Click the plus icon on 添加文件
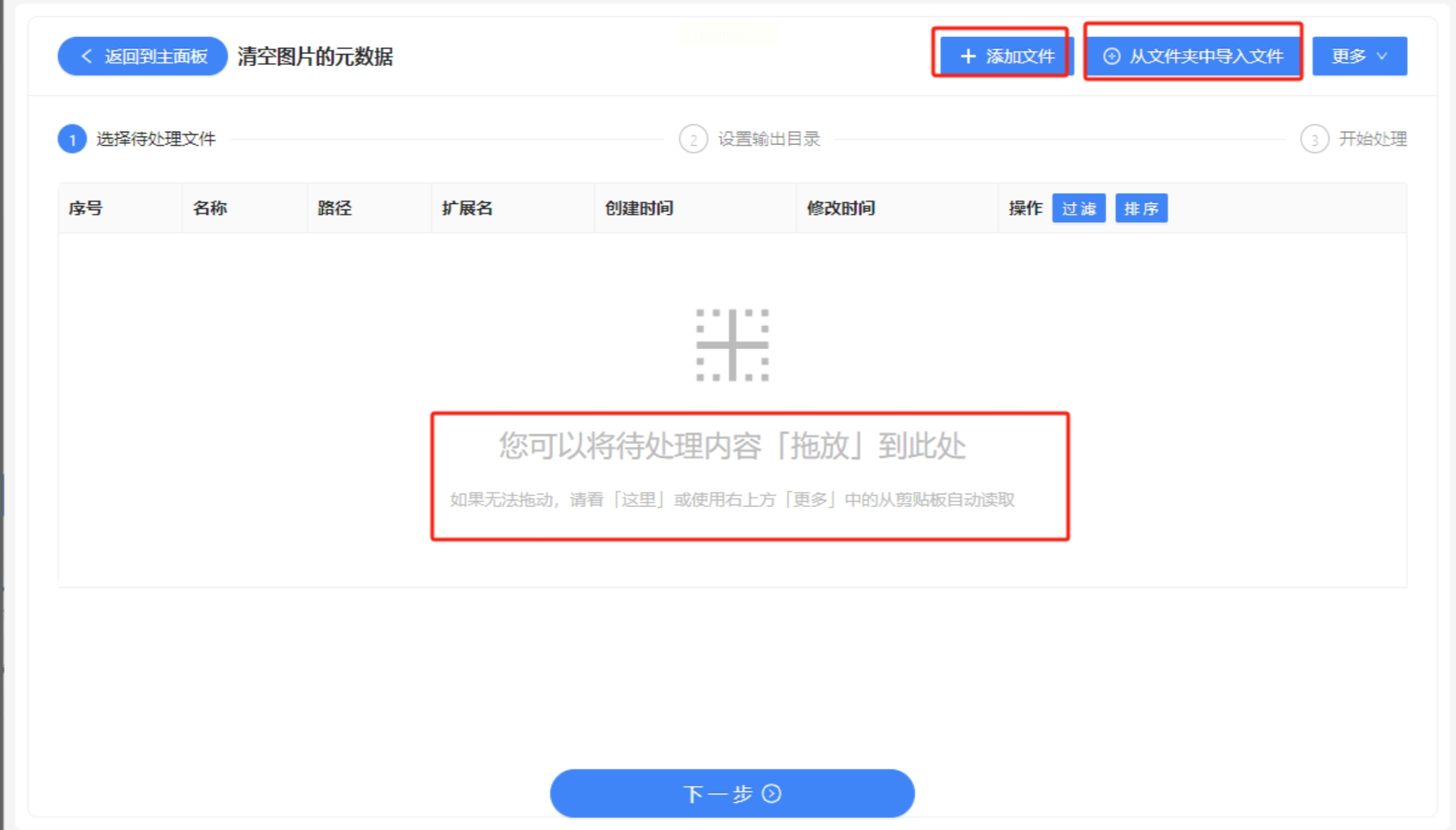 click(968, 56)
